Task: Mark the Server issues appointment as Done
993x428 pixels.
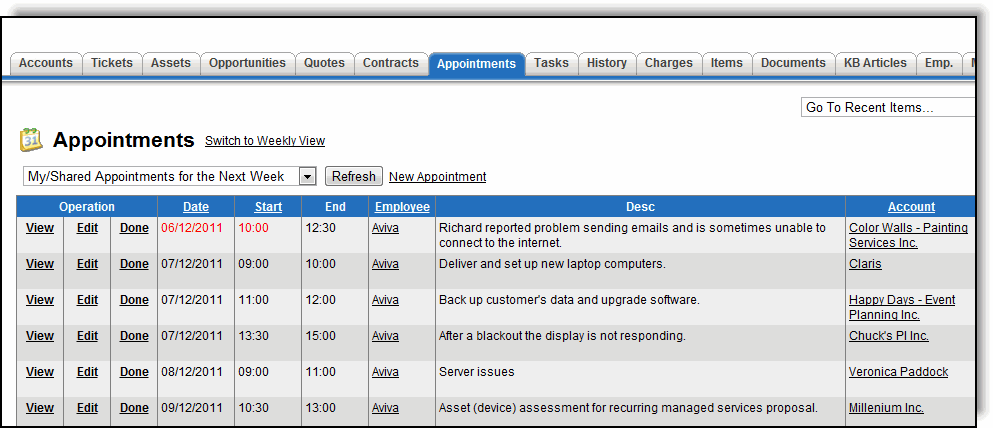Action: (134, 372)
